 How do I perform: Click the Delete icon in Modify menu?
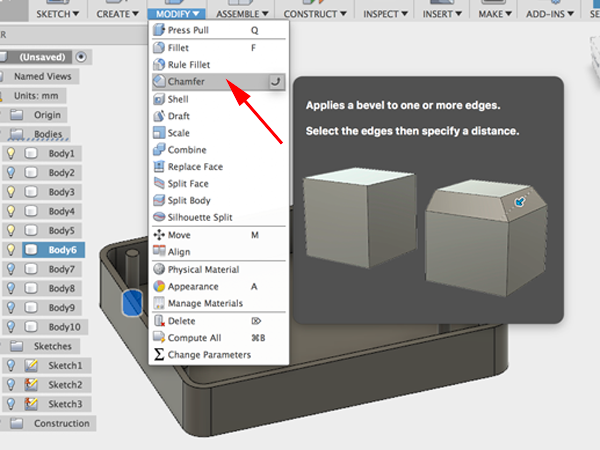[159, 321]
